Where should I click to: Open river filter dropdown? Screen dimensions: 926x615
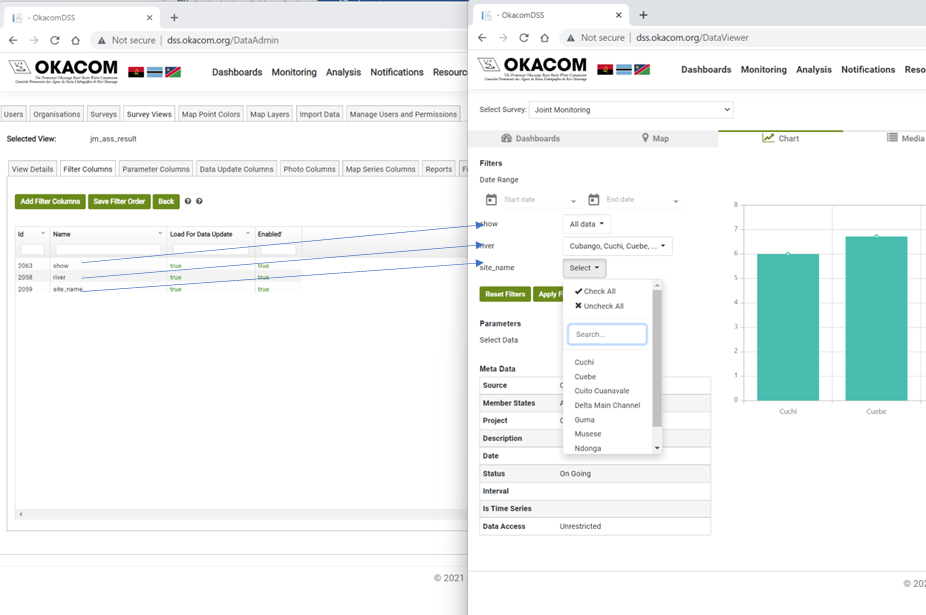tap(617, 246)
